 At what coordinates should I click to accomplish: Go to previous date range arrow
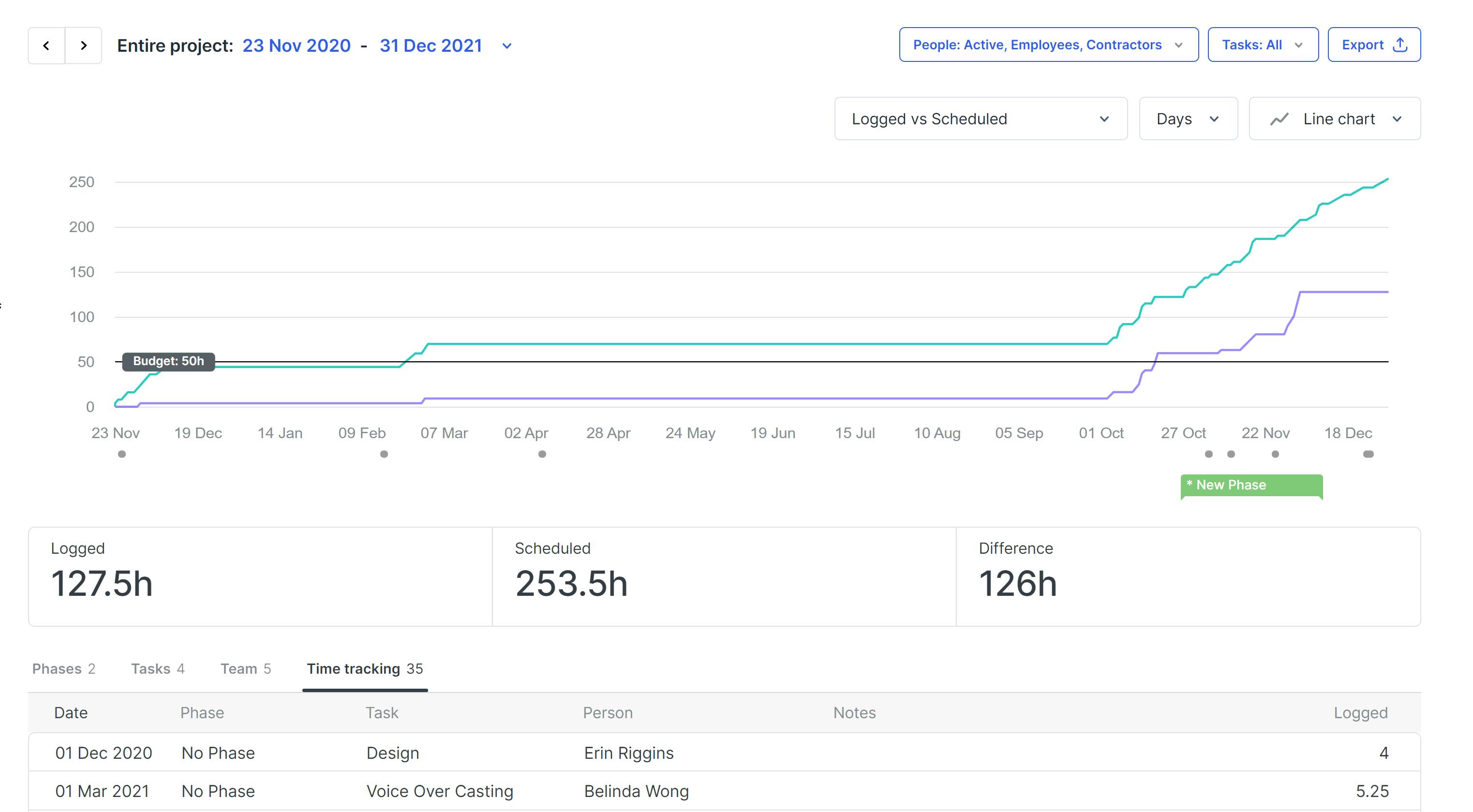(x=46, y=45)
